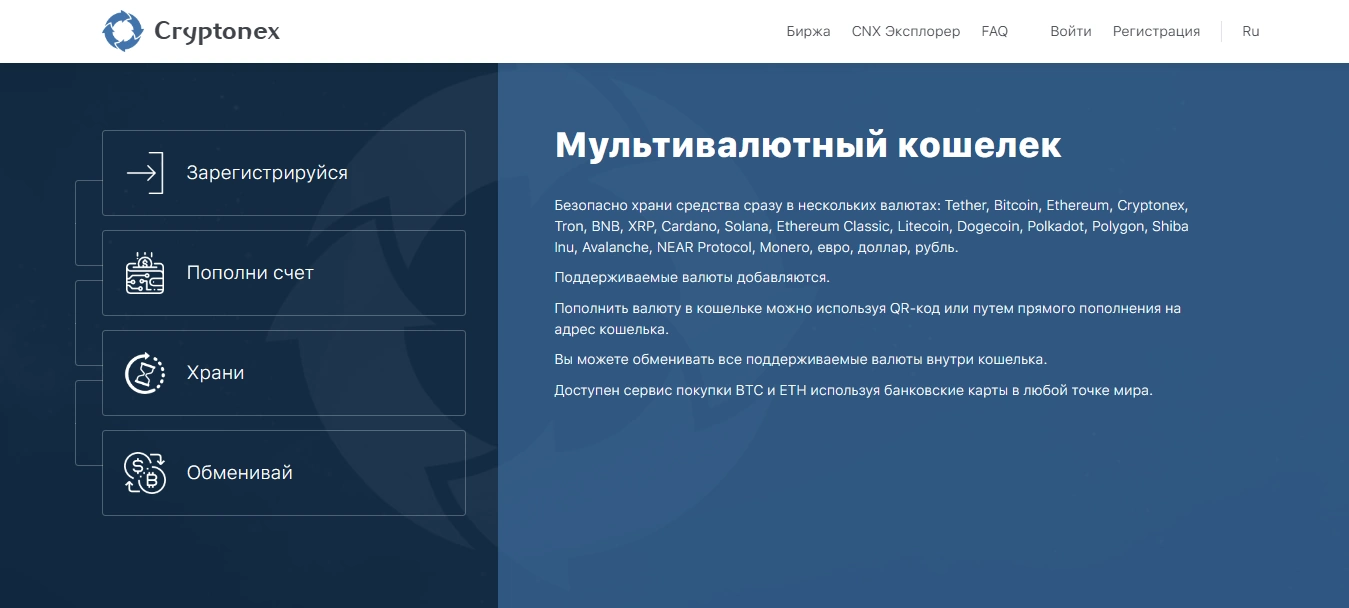Click the dollar-bitcoin exchange icon beside Обменивай

[x=144, y=473]
